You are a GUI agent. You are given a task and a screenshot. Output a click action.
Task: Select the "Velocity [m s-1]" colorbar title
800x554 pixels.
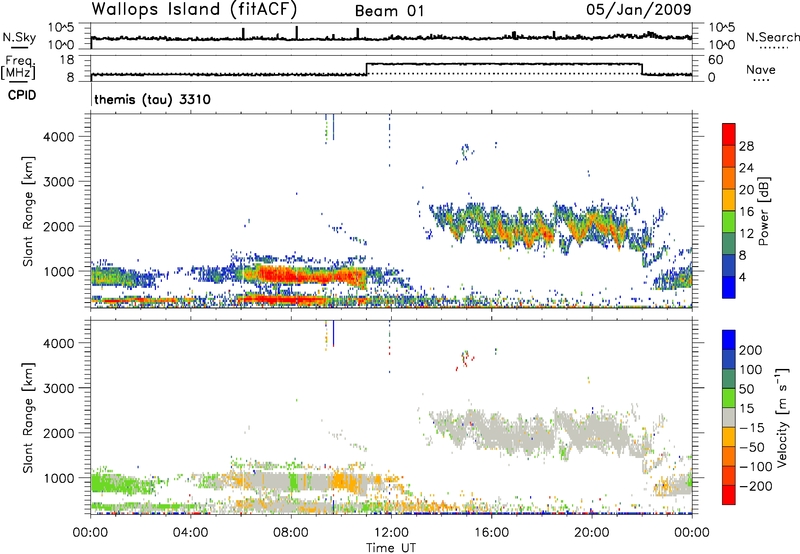coord(783,417)
